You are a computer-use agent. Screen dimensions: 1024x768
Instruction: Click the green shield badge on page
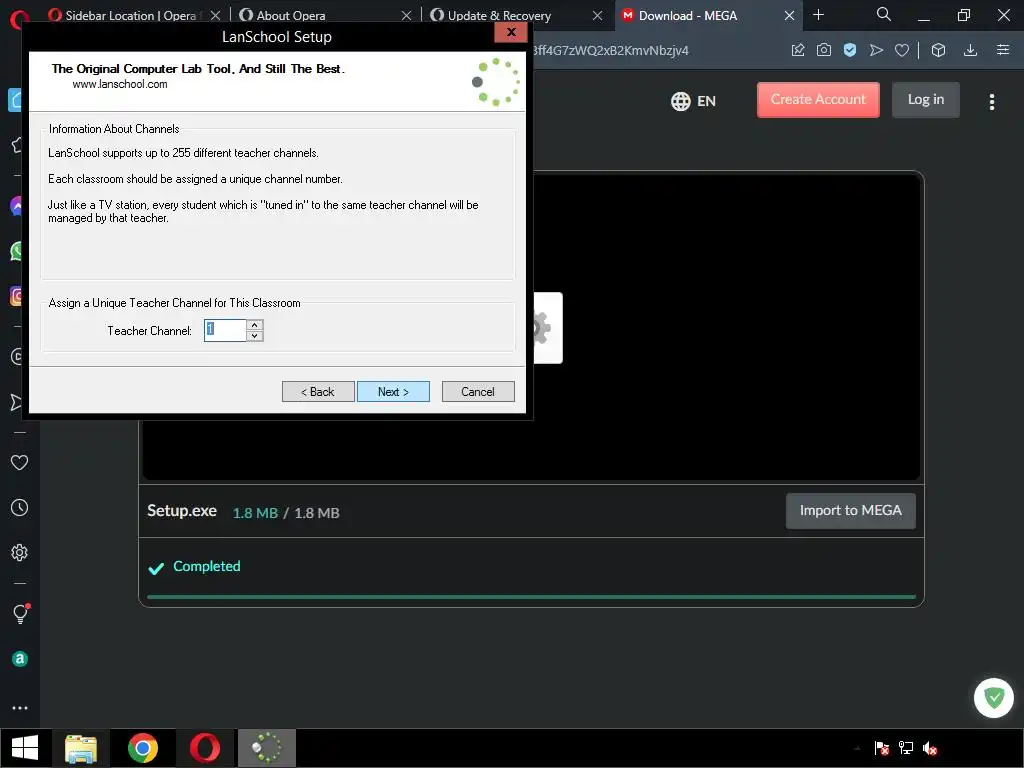[994, 698]
